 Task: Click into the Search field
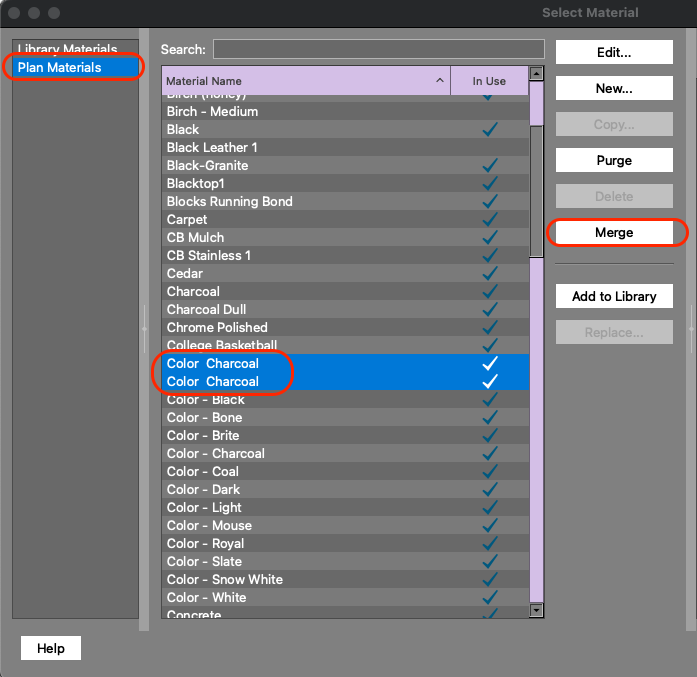tap(378, 50)
